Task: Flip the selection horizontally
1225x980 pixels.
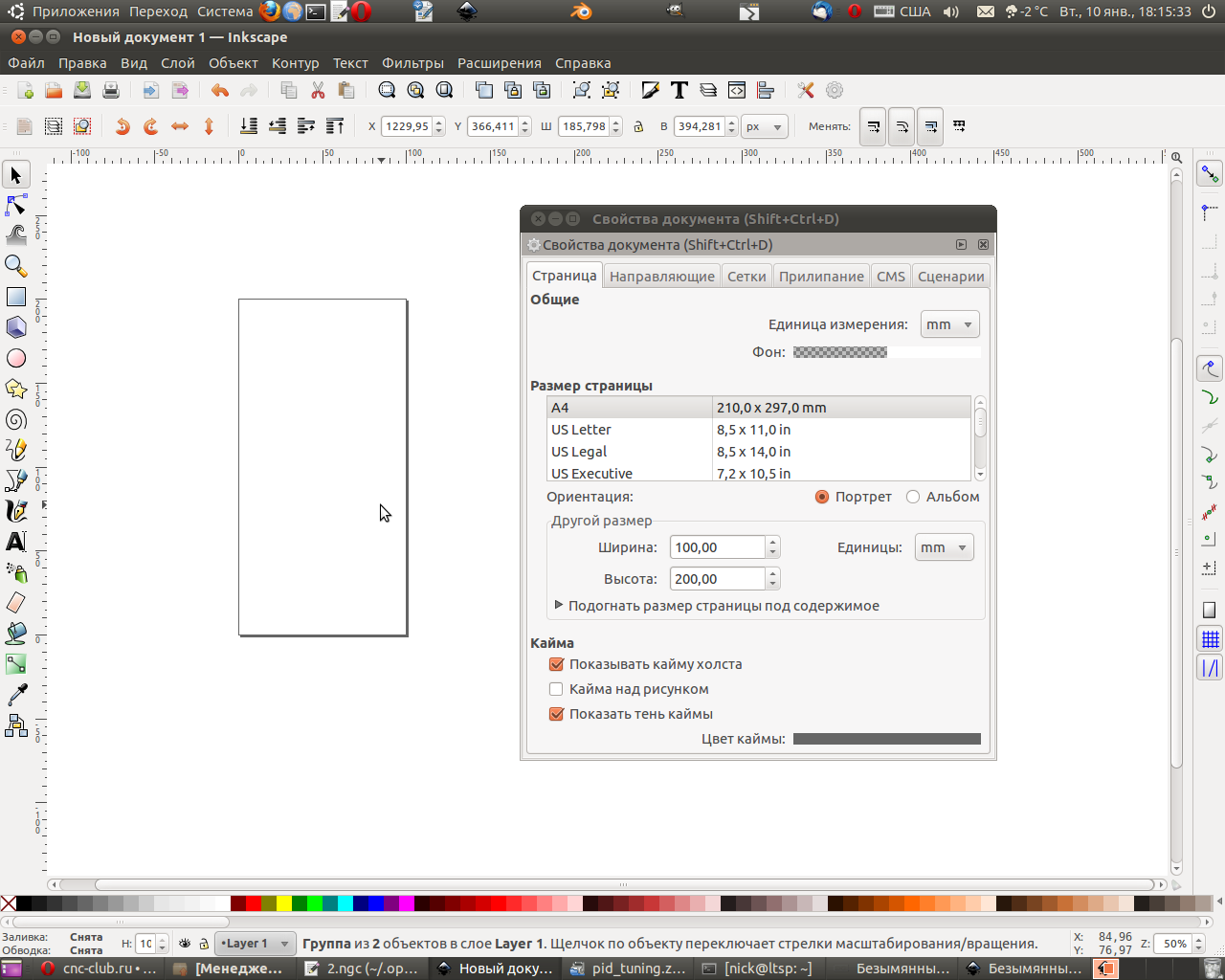Action: tap(180, 126)
